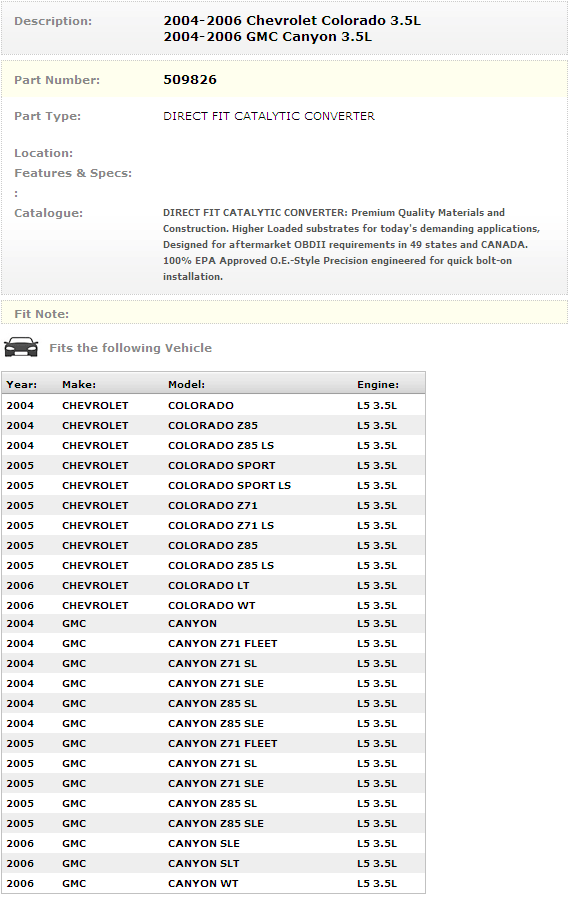Click the Direct Fit Catalytic Converter part type
570x919 pixels.
(x=269, y=116)
